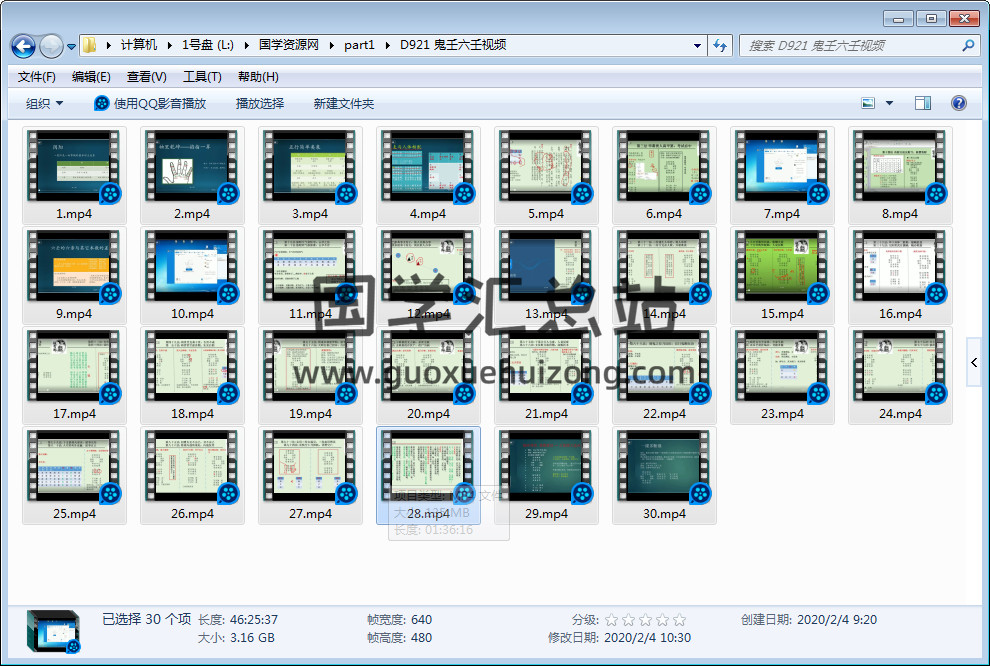
Task: Click the 创建日期 value 2020/2/4 9:20
Action: point(837,619)
